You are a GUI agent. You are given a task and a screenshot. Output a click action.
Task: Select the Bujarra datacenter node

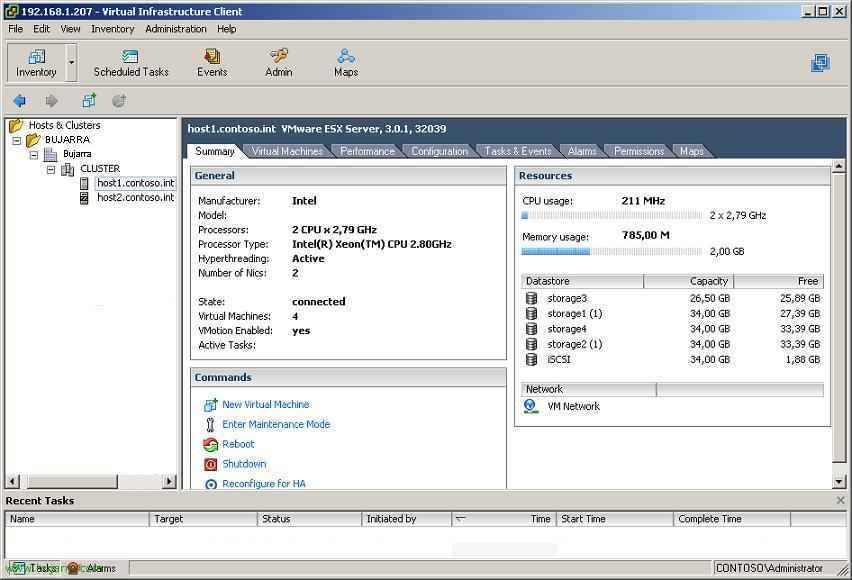77,154
